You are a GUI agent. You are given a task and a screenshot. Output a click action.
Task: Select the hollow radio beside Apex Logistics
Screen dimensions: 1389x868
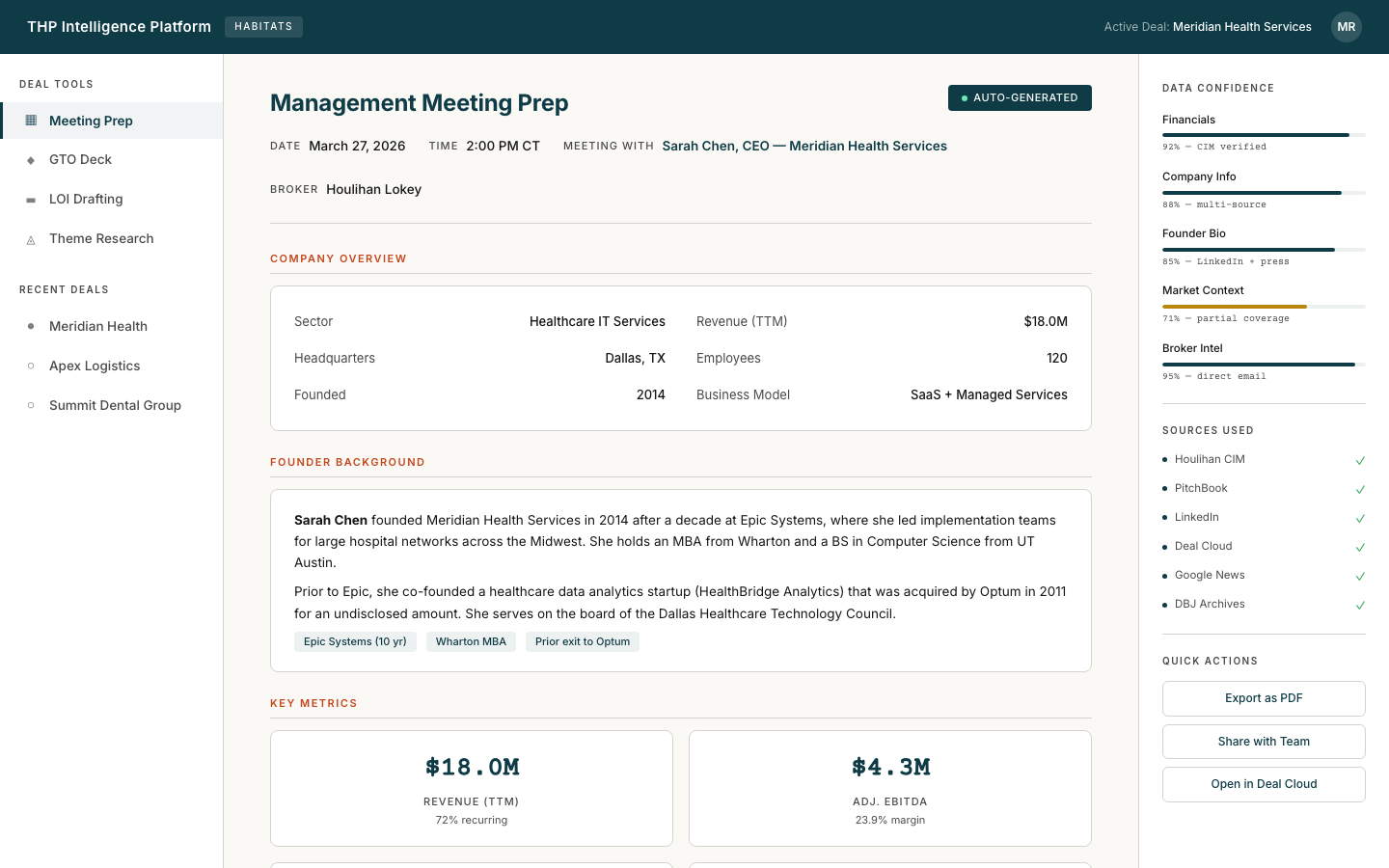point(30,366)
